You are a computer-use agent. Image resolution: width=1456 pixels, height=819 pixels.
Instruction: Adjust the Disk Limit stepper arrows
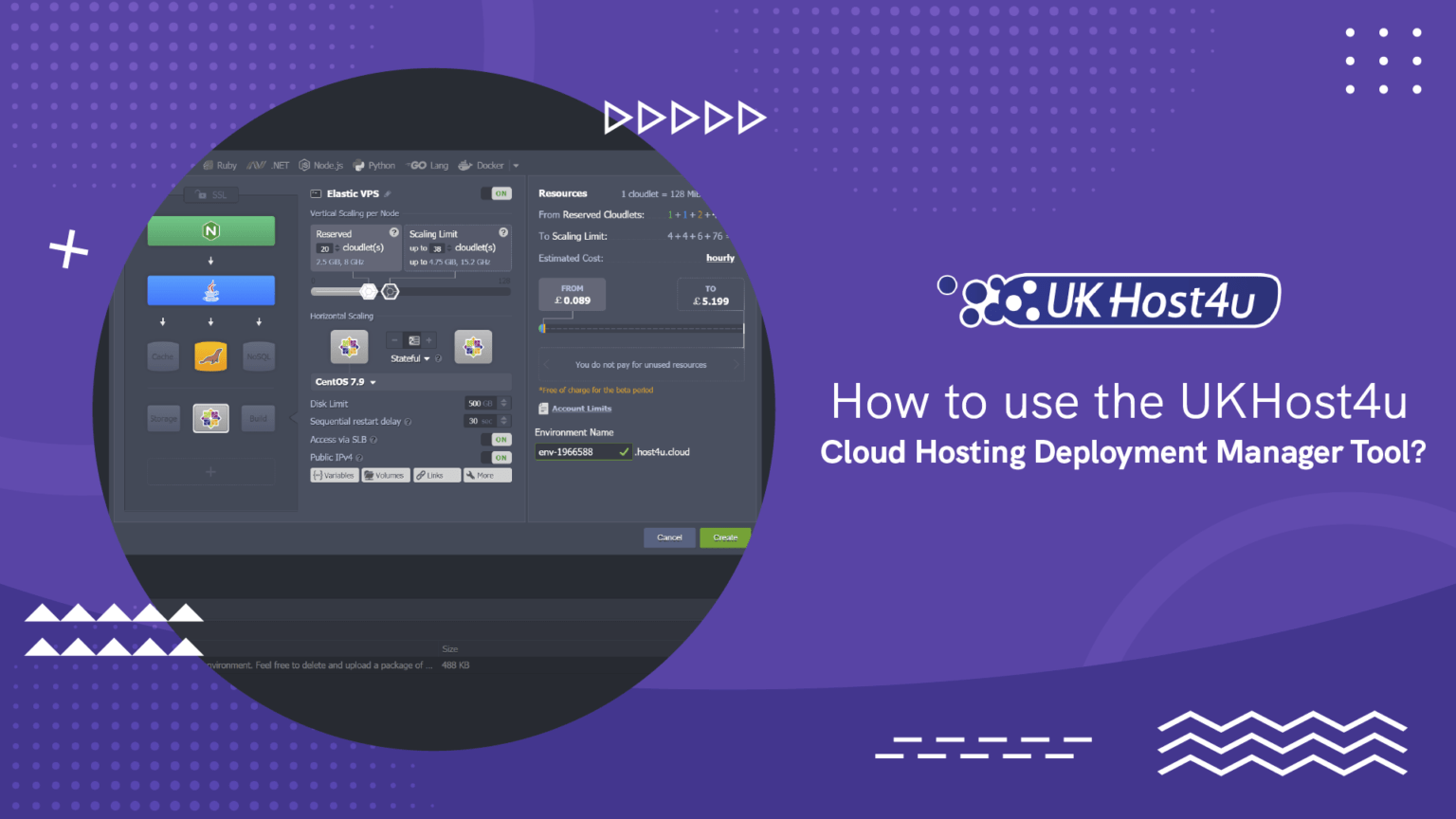pos(504,404)
